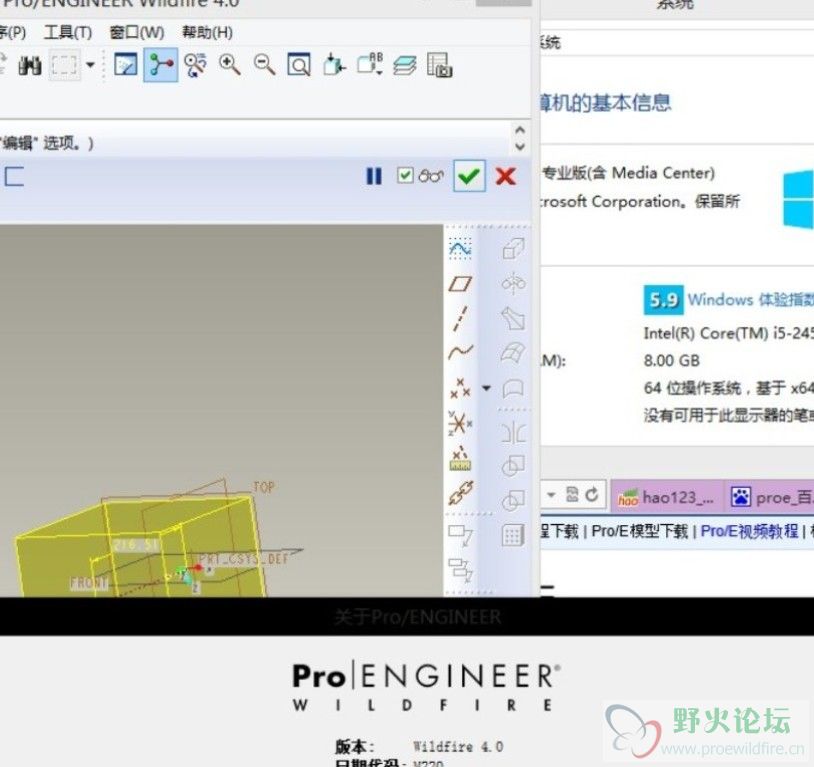Switch to the hao123 browser tab
This screenshot has width=814, height=767.
(x=667, y=497)
